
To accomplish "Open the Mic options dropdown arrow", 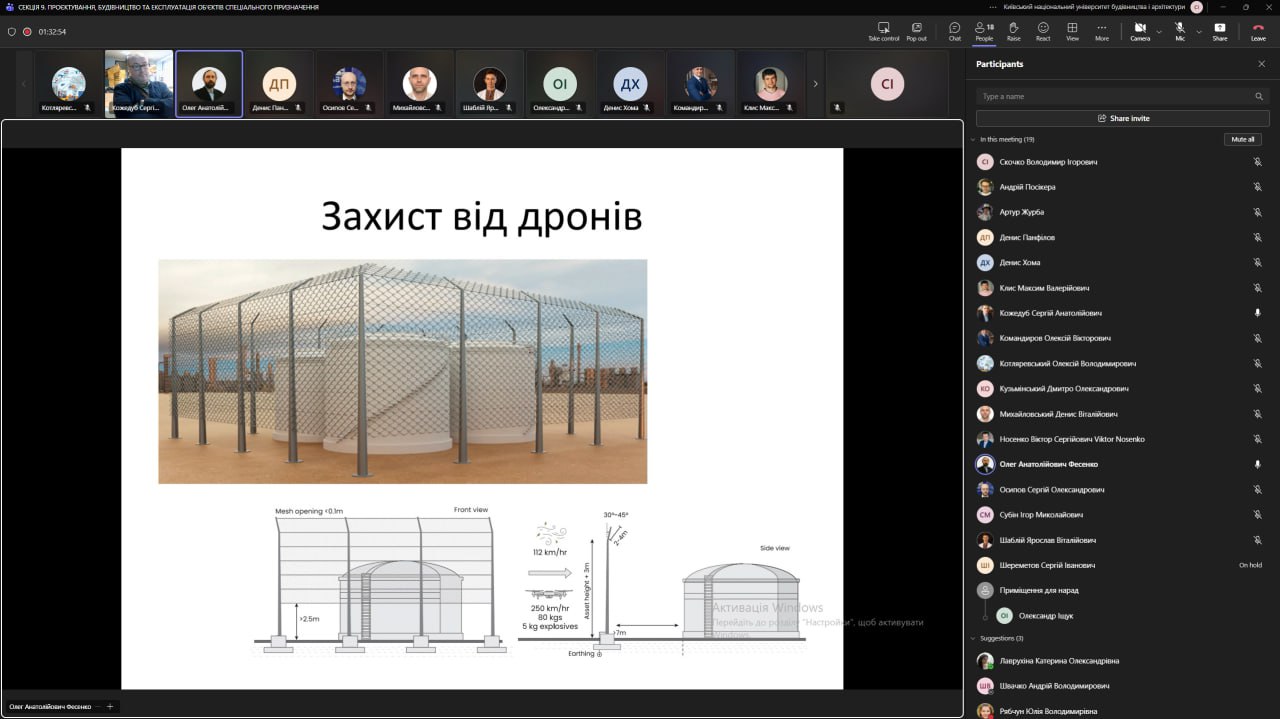I will pos(1199,32).
